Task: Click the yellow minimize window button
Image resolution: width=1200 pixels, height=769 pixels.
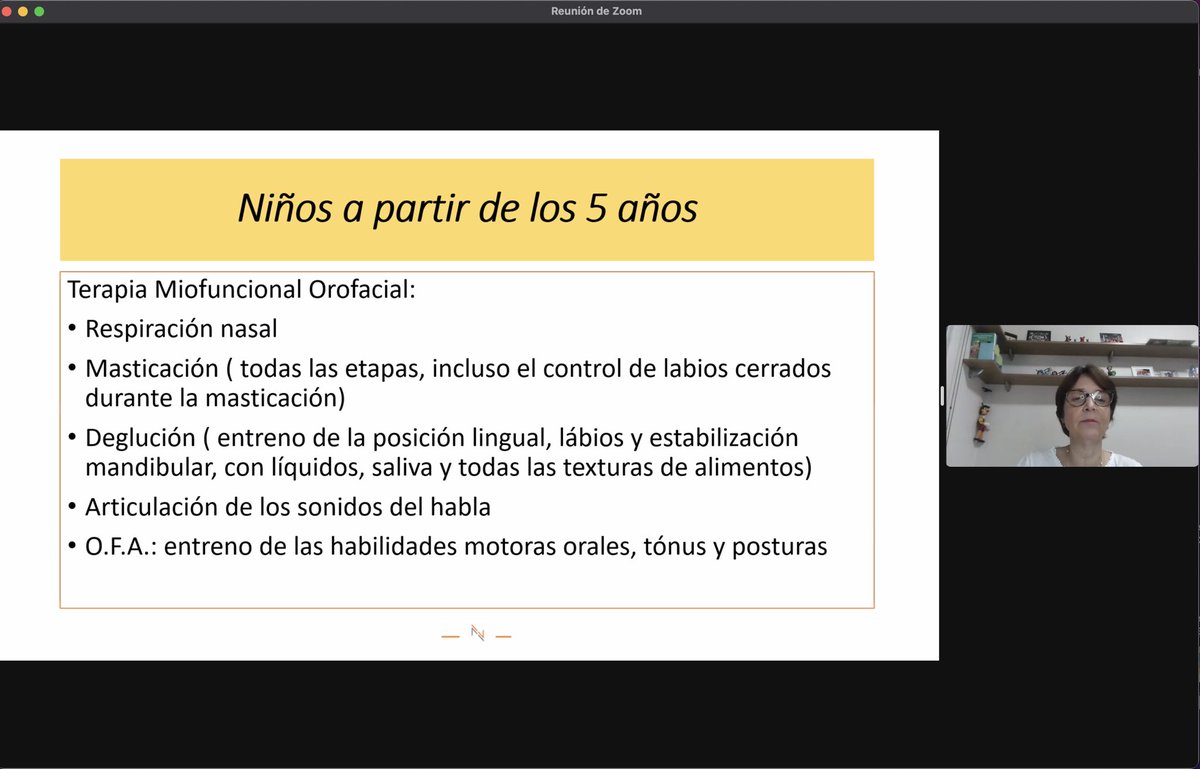Action: tap(23, 11)
